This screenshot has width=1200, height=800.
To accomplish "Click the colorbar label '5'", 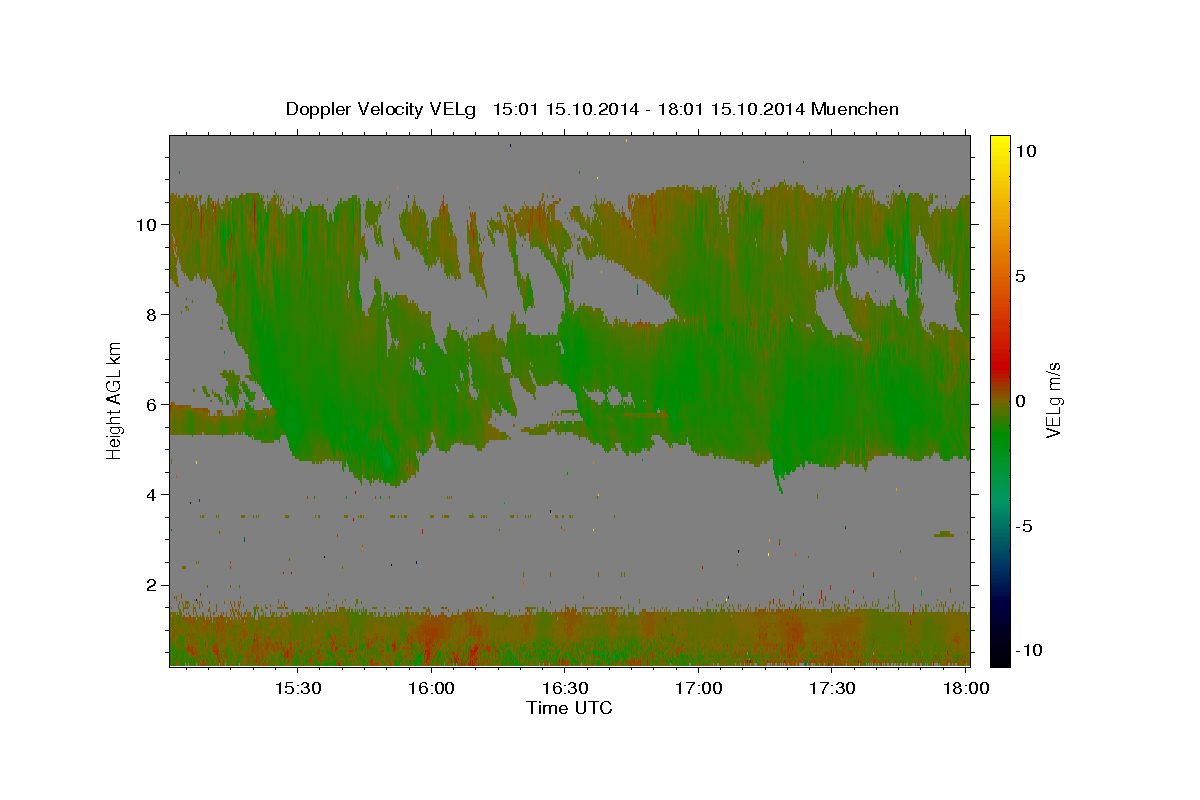I will point(1020,276).
